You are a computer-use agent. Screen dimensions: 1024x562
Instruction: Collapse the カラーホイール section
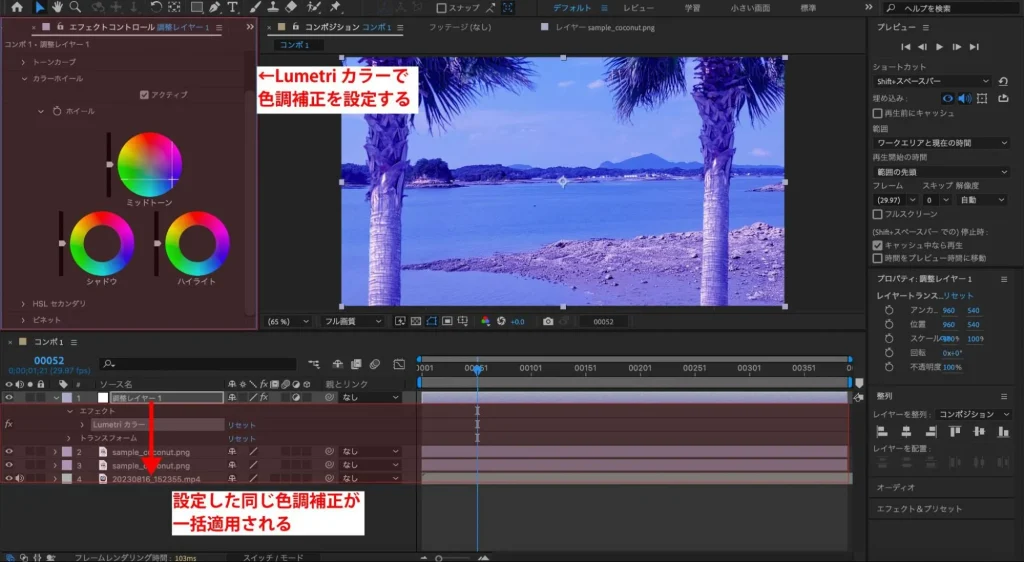pos(24,78)
